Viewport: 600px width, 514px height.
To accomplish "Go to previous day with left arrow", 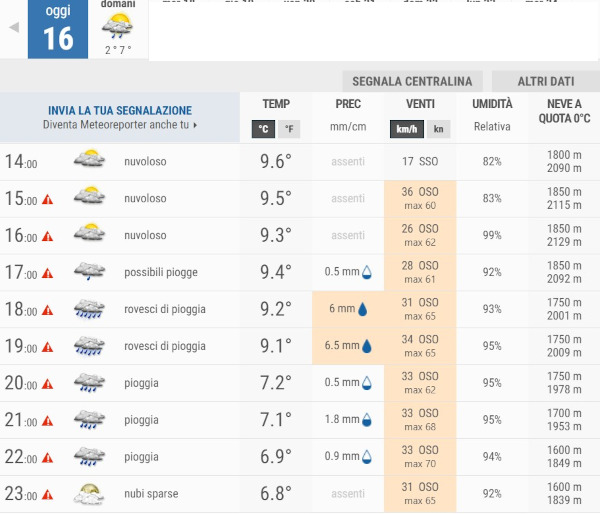I will (x=14, y=28).
